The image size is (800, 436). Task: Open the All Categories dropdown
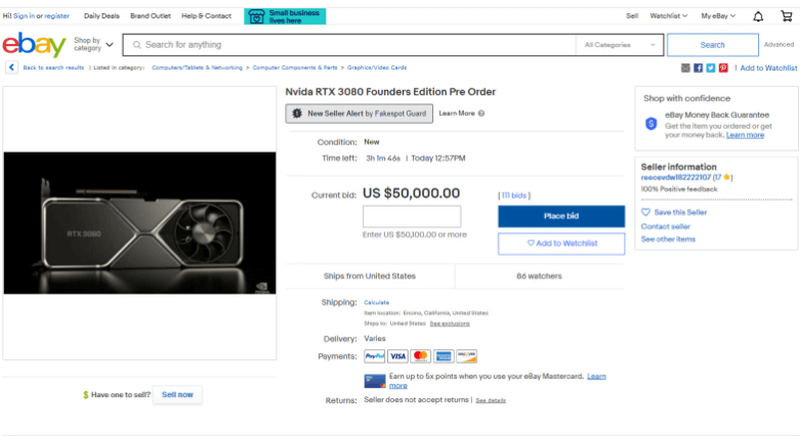pyautogui.click(x=619, y=45)
